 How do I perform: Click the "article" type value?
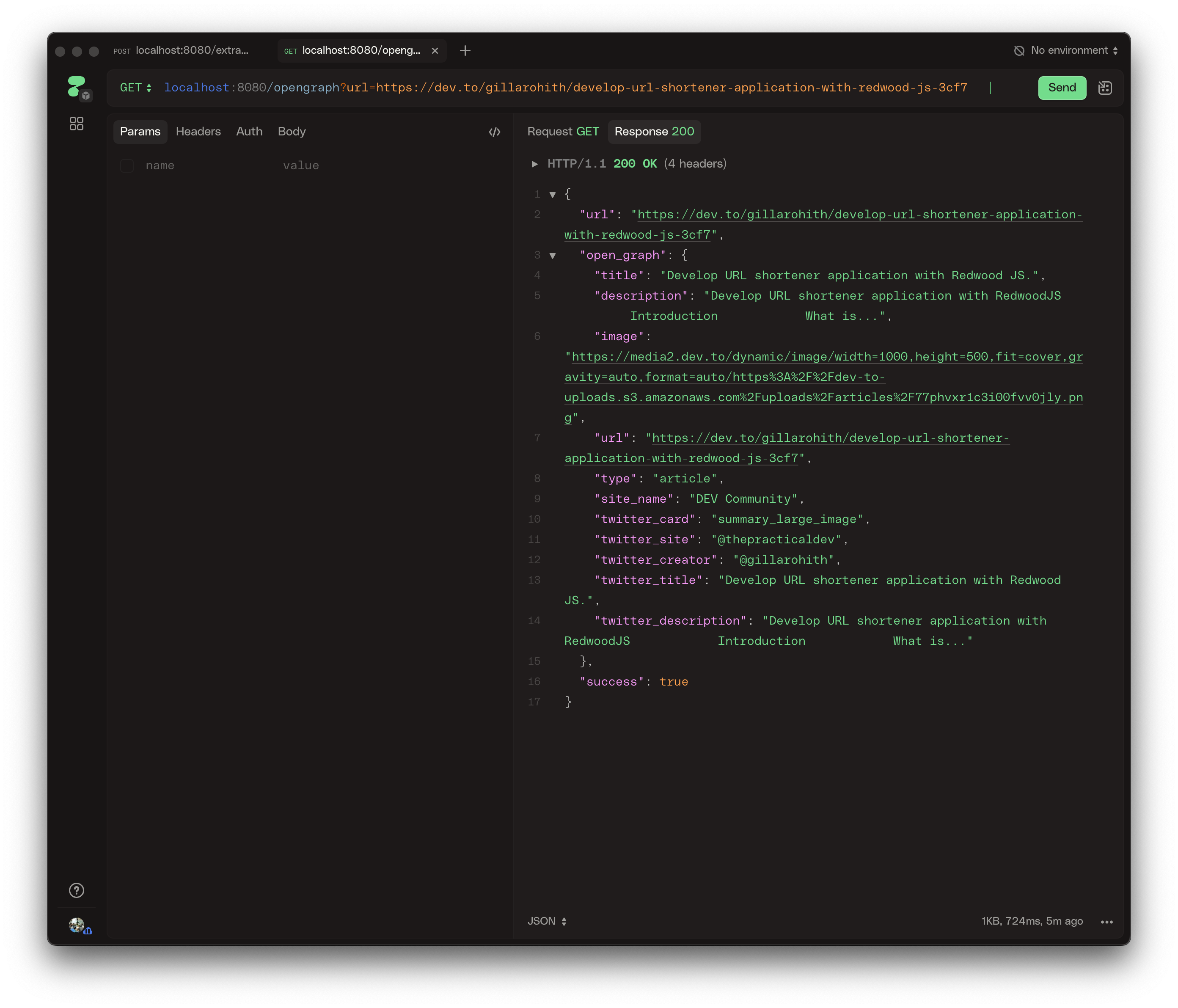685,479
